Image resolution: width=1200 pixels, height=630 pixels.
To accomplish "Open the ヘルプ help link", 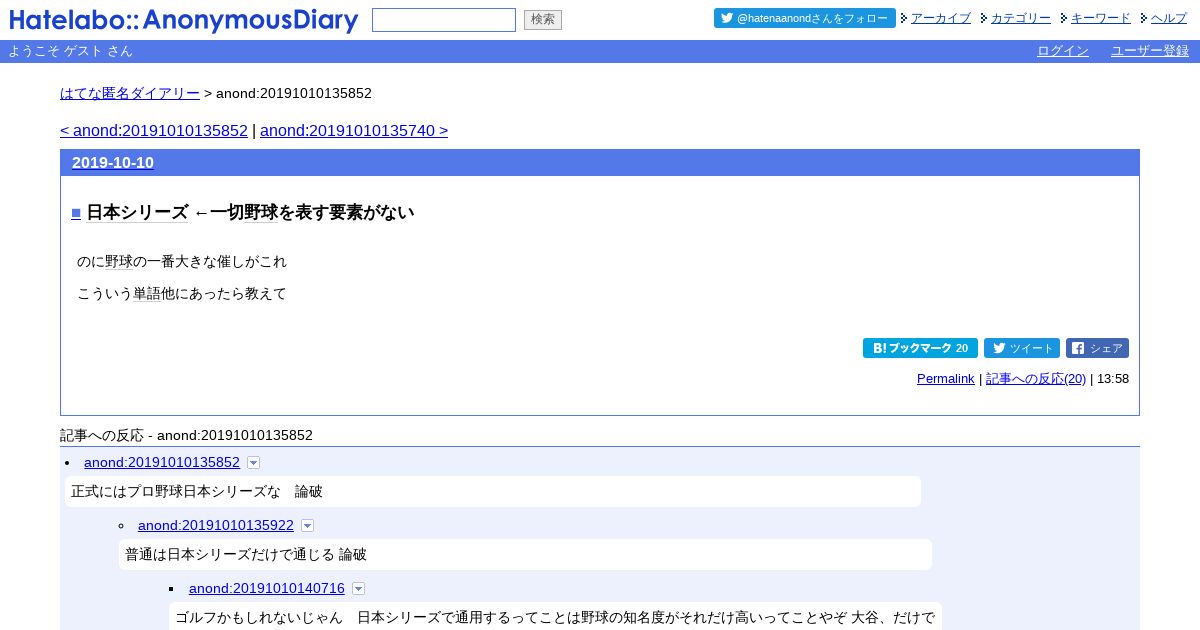I will [x=1169, y=18].
